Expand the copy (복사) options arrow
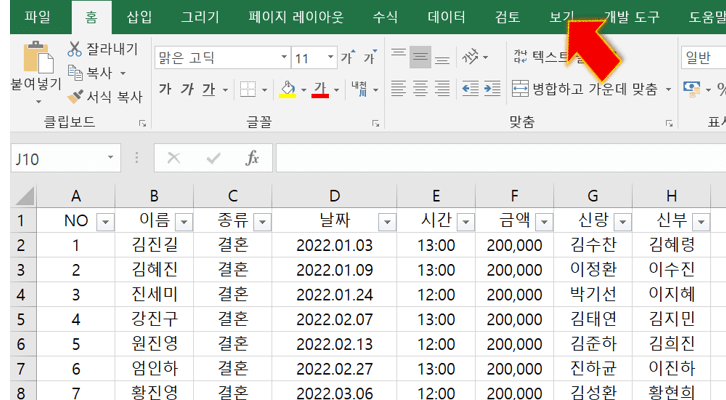This screenshot has height=400, width=726. tap(123, 73)
